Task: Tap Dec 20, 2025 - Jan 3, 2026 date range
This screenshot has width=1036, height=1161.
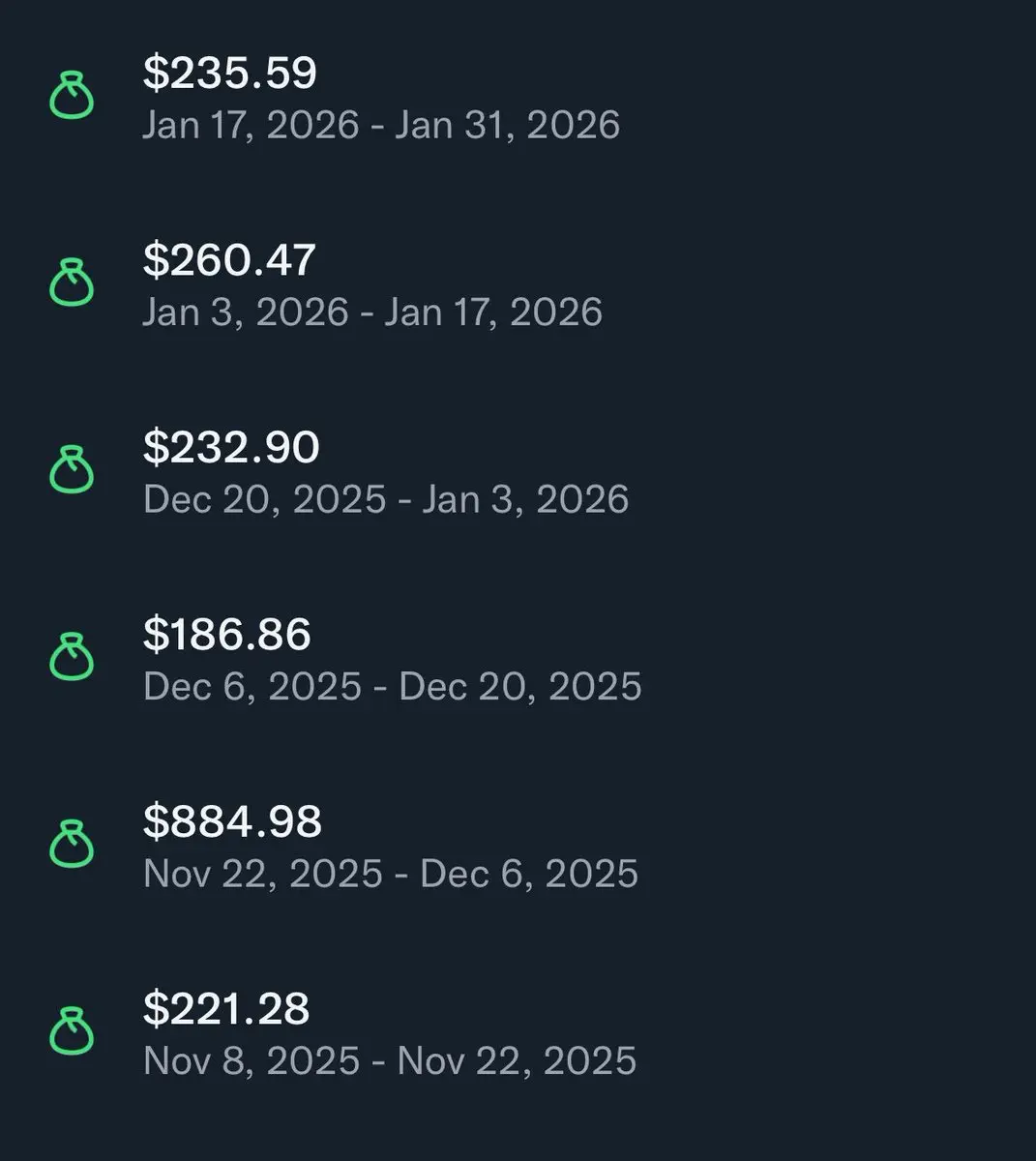Action: point(386,499)
